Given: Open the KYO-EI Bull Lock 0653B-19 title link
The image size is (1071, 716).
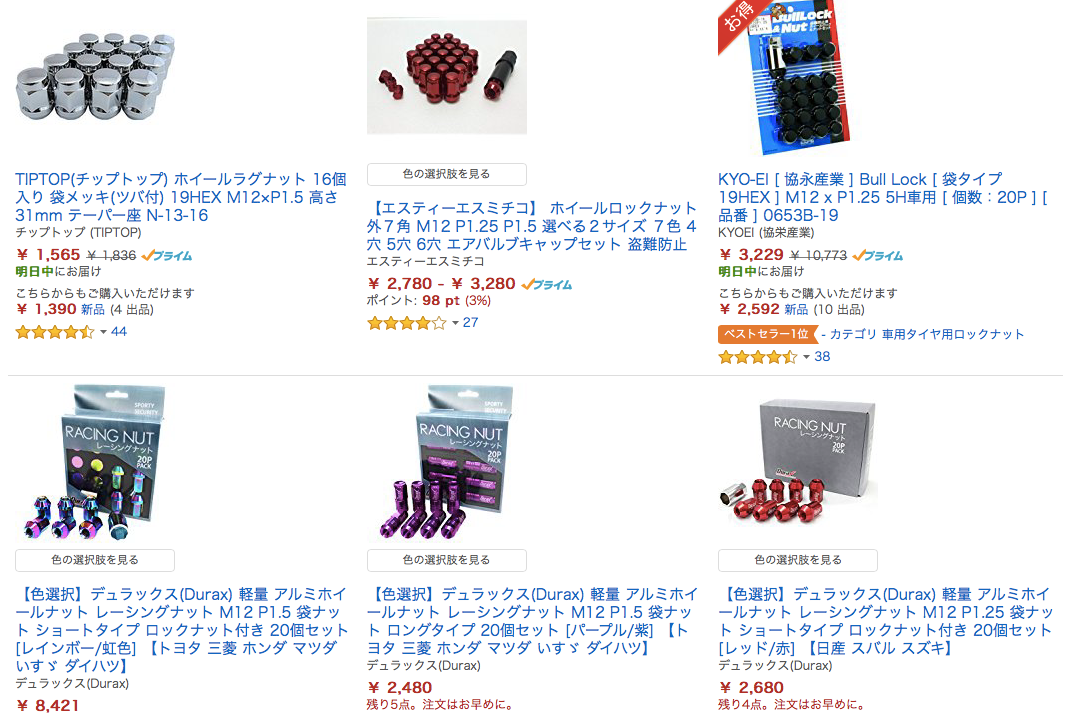Looking at the screenshot, I should pyautogui.click(x=882, y=197).
